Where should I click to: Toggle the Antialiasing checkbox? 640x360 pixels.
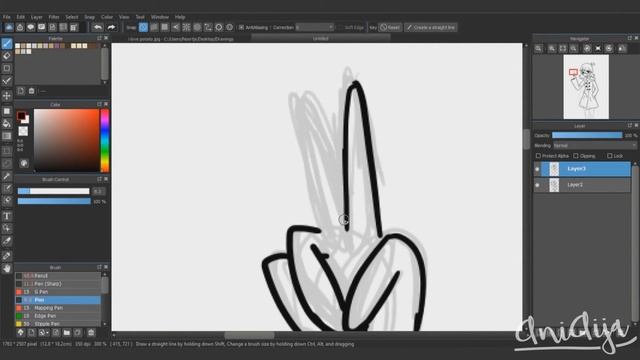coord(241,27)
